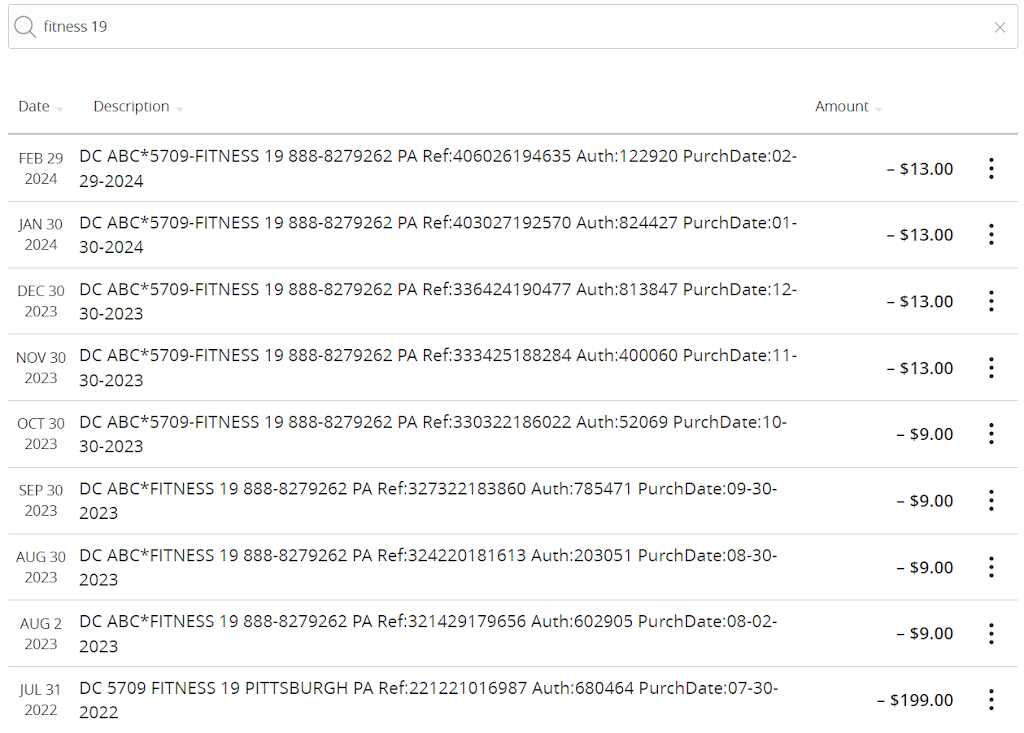Click the search magnifier icon
Viewport: 1024px width, 733px height.
(25, 27)
